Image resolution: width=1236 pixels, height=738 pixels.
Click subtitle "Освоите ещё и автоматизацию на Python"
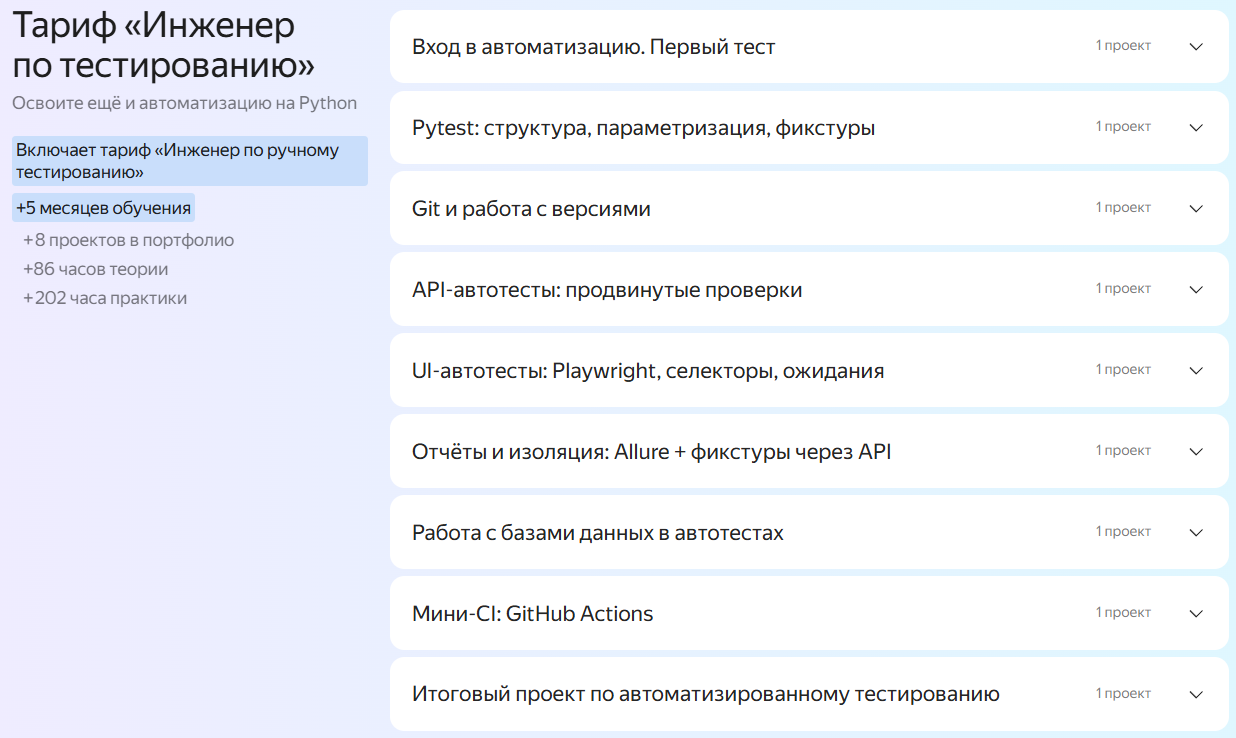[x=184, y=103]
